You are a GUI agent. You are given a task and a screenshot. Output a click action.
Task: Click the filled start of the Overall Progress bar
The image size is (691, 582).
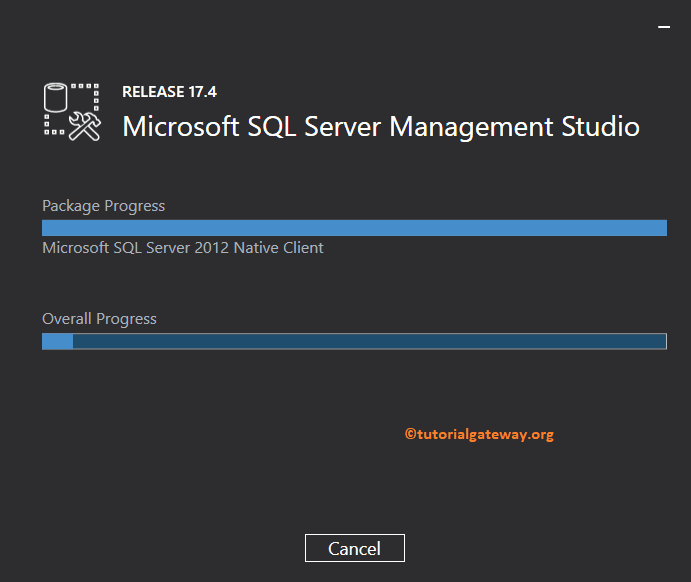[57, 341]
